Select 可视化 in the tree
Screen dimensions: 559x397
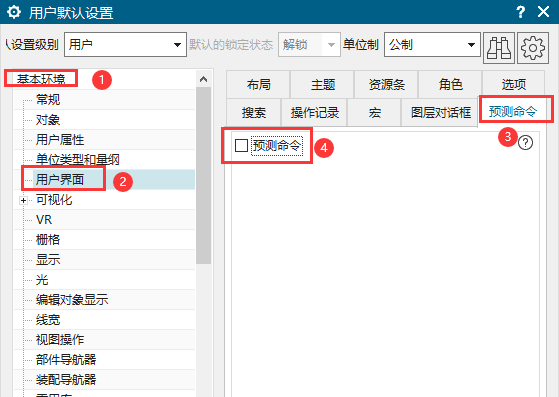click(54, 200)
